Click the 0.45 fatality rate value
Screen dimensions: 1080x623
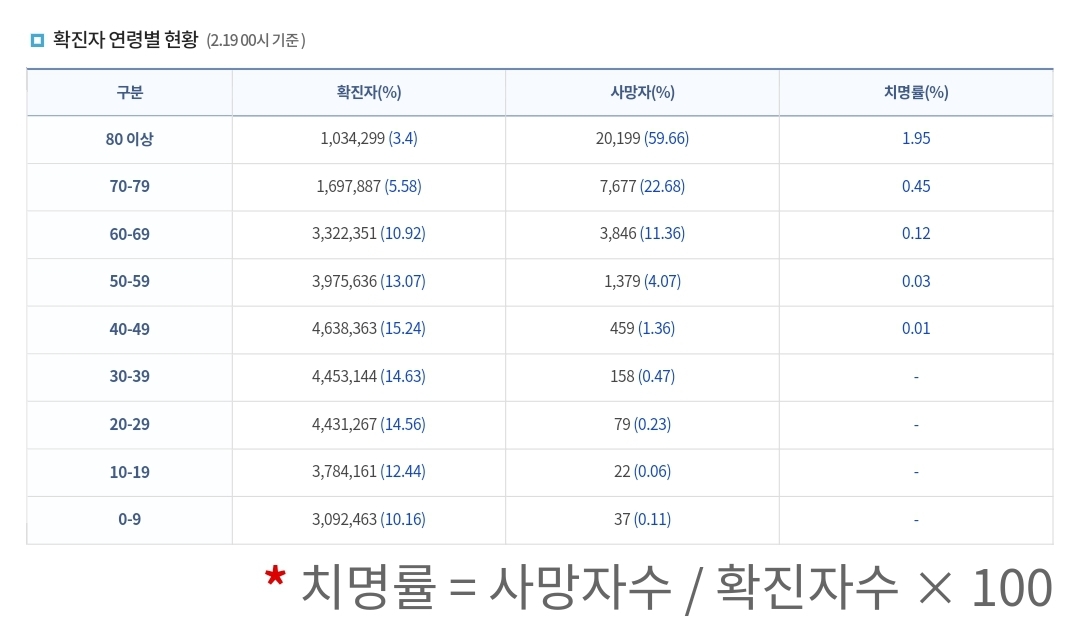916,187
